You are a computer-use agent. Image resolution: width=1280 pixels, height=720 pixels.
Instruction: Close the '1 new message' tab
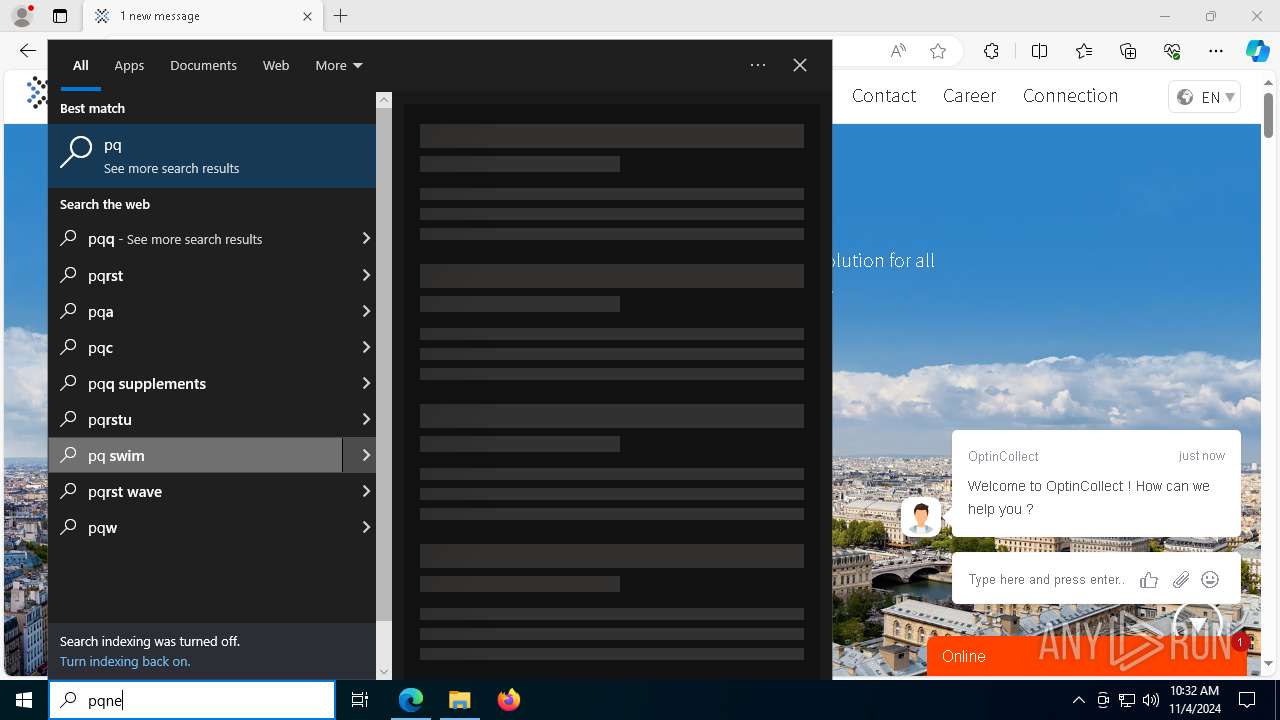tap(307, 16)
